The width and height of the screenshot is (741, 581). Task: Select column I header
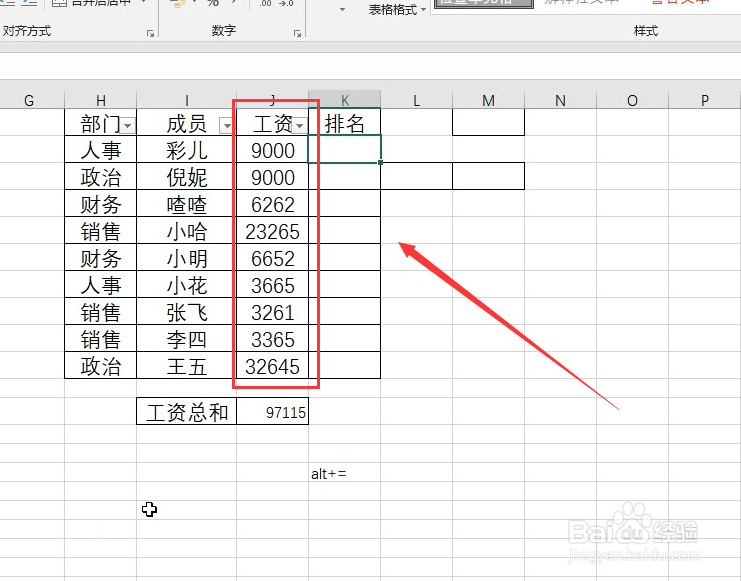tap(187, 100)
